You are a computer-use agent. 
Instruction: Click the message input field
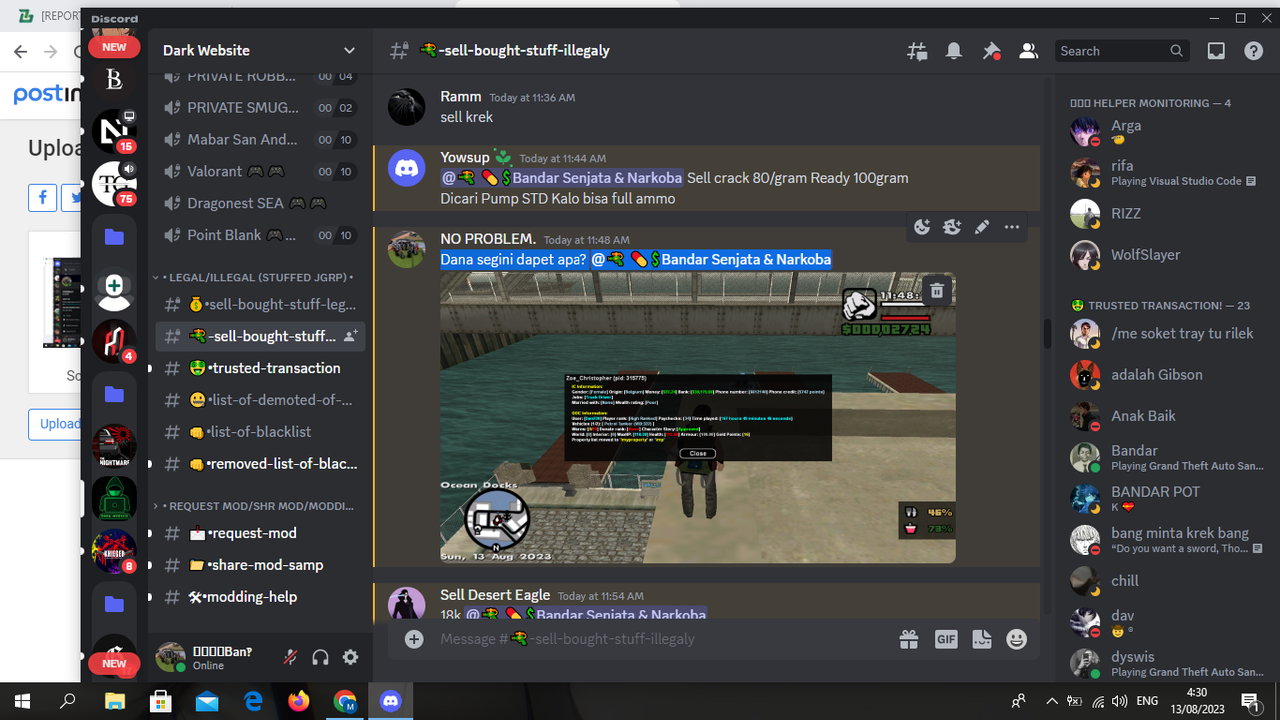pyautogui.click(x=660, y=639)
